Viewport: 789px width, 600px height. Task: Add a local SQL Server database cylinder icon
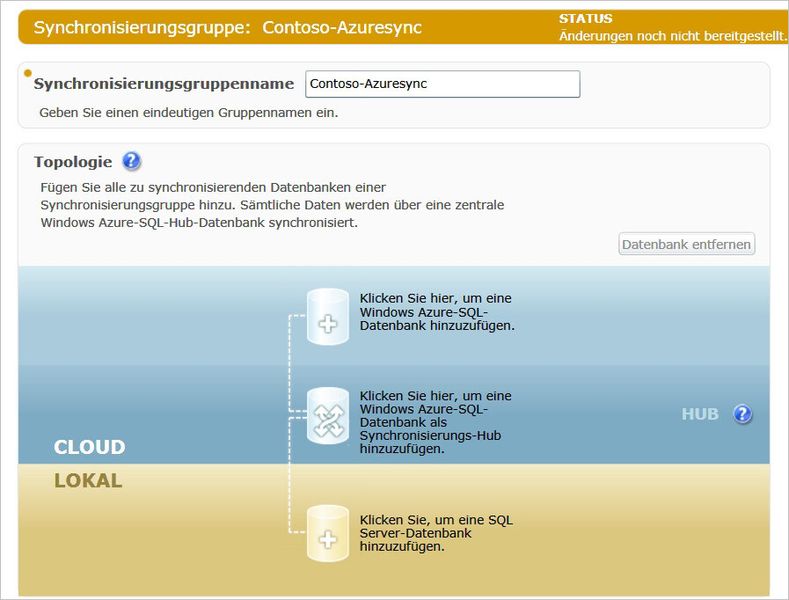(328, 533)
